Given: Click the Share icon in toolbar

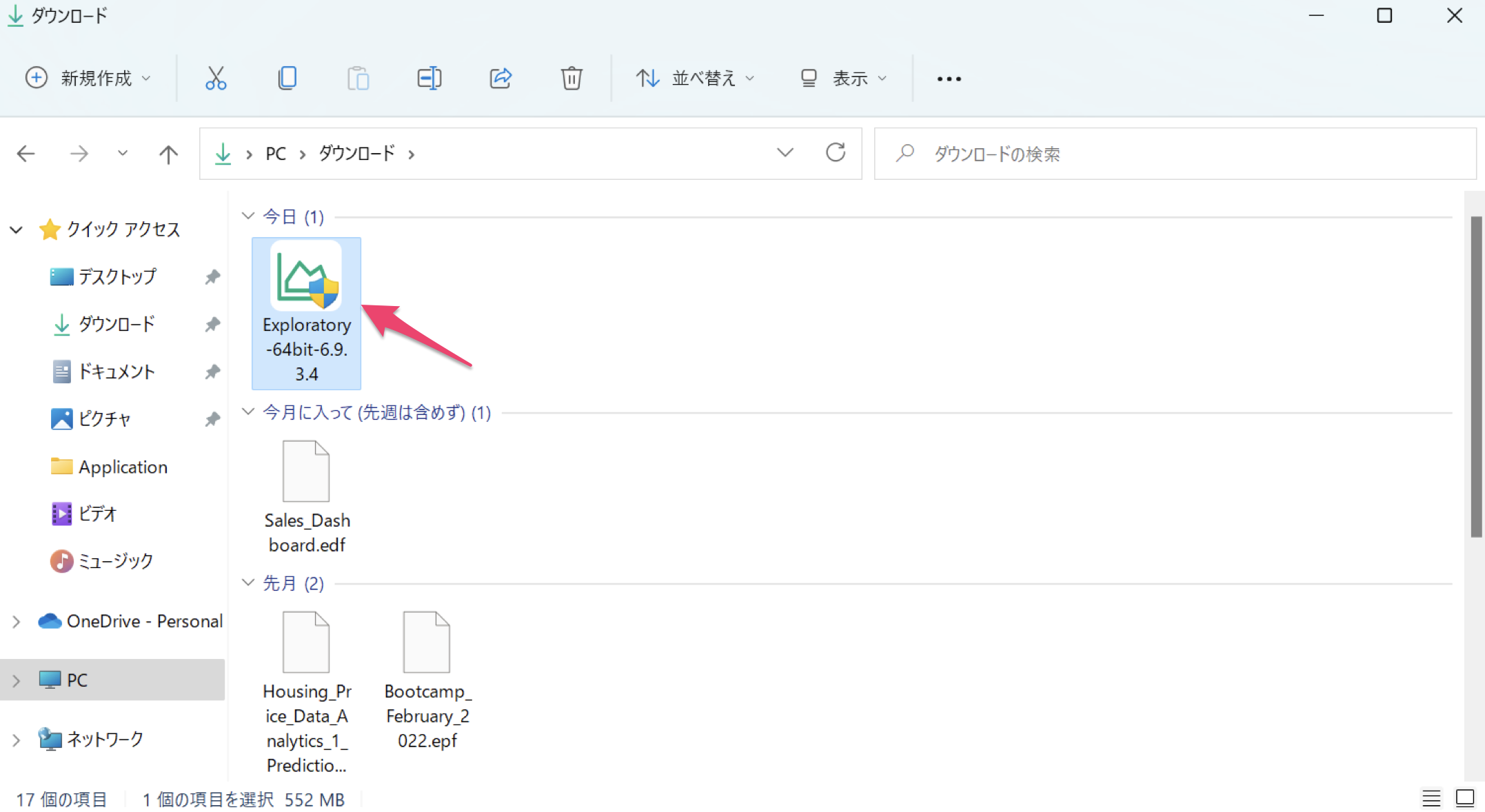Looking at the screenshot, I should [x=501, y=79].
